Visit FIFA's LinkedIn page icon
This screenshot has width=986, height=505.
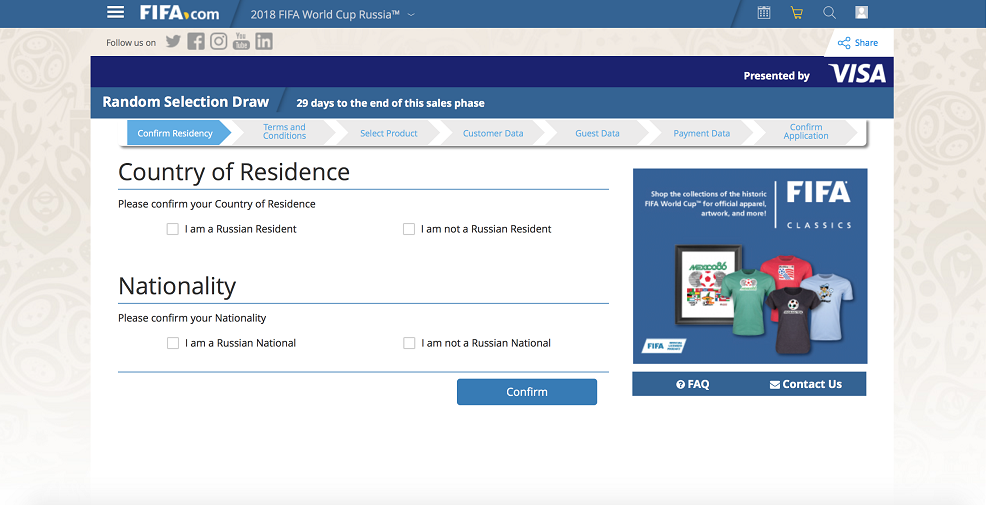pyautogui.click(x=264, y=42)
